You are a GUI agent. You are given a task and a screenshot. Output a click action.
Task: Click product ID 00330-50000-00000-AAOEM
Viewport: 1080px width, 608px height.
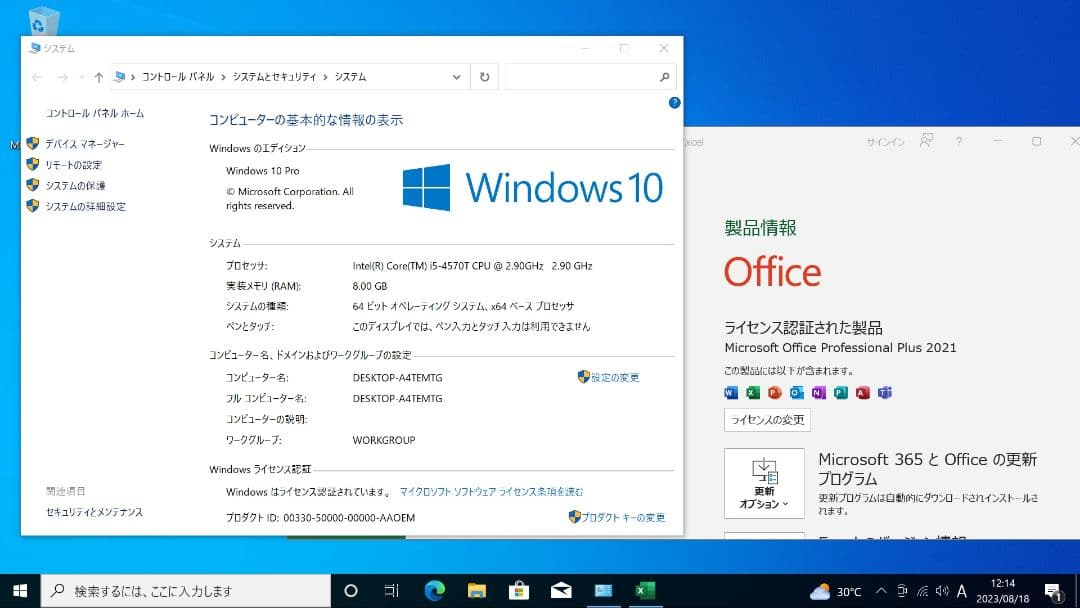[349, 518]
